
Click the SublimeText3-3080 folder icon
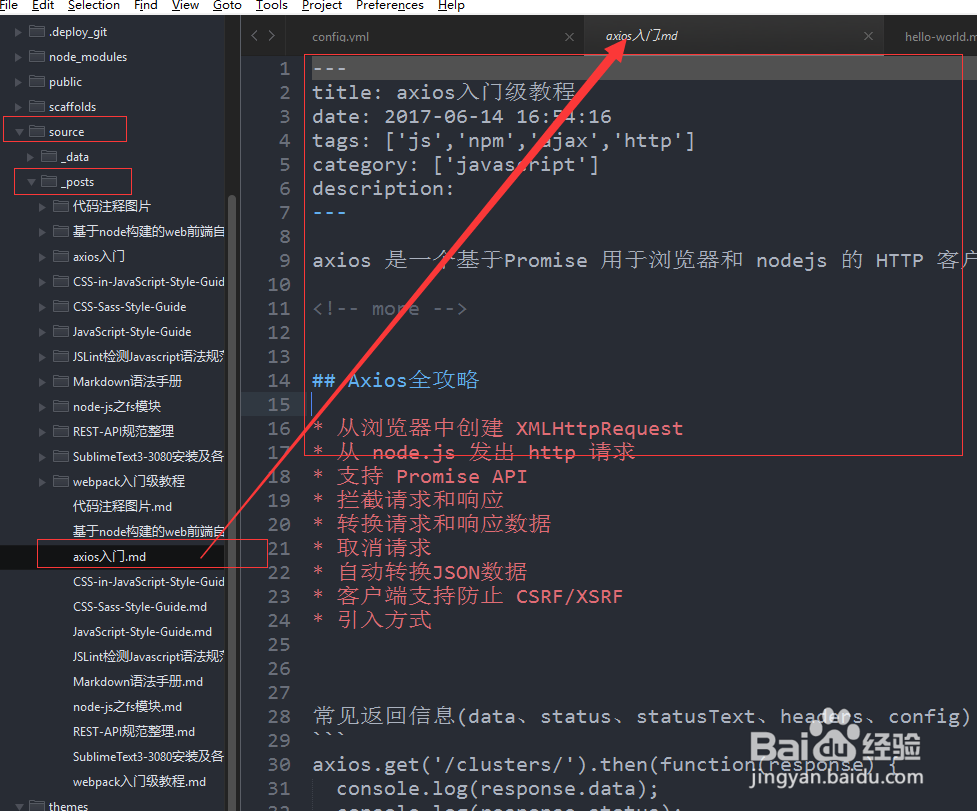point(61,456)
